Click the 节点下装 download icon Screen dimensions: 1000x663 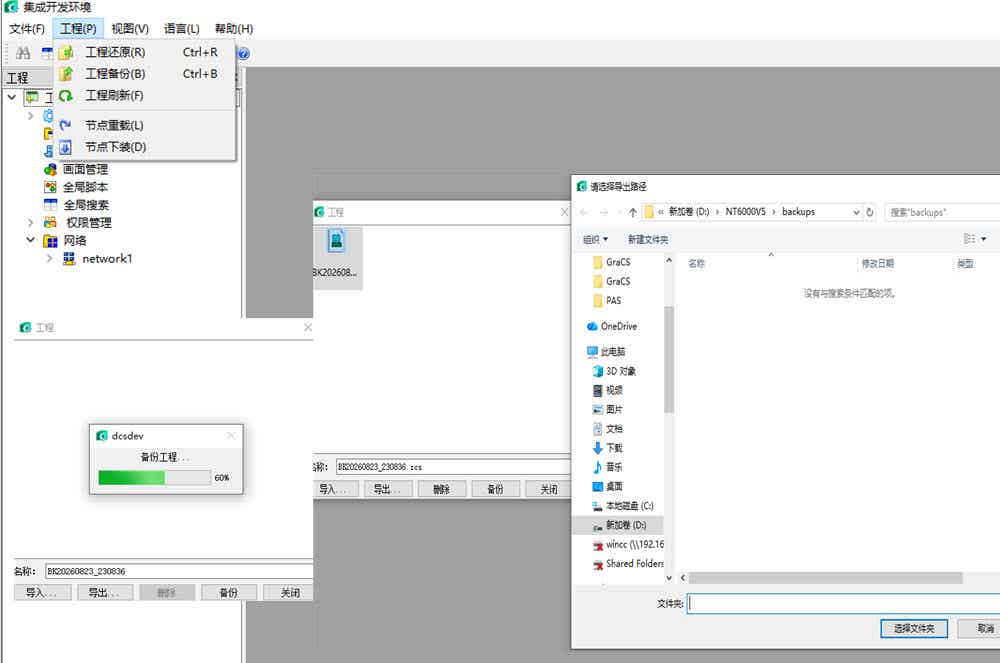tap(65, 147)
